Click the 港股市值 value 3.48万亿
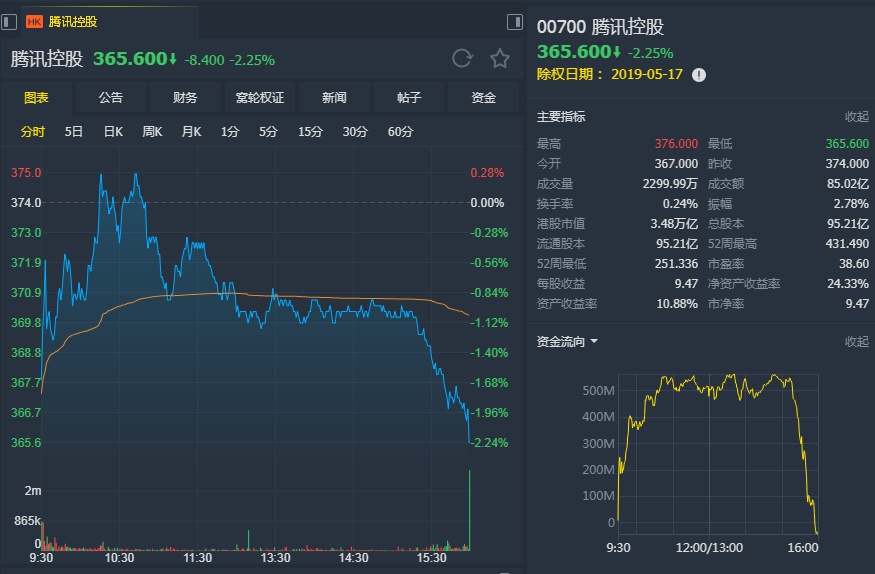Image resolution: width=875 pixels, height=574 pixels. tap(674, 224)
